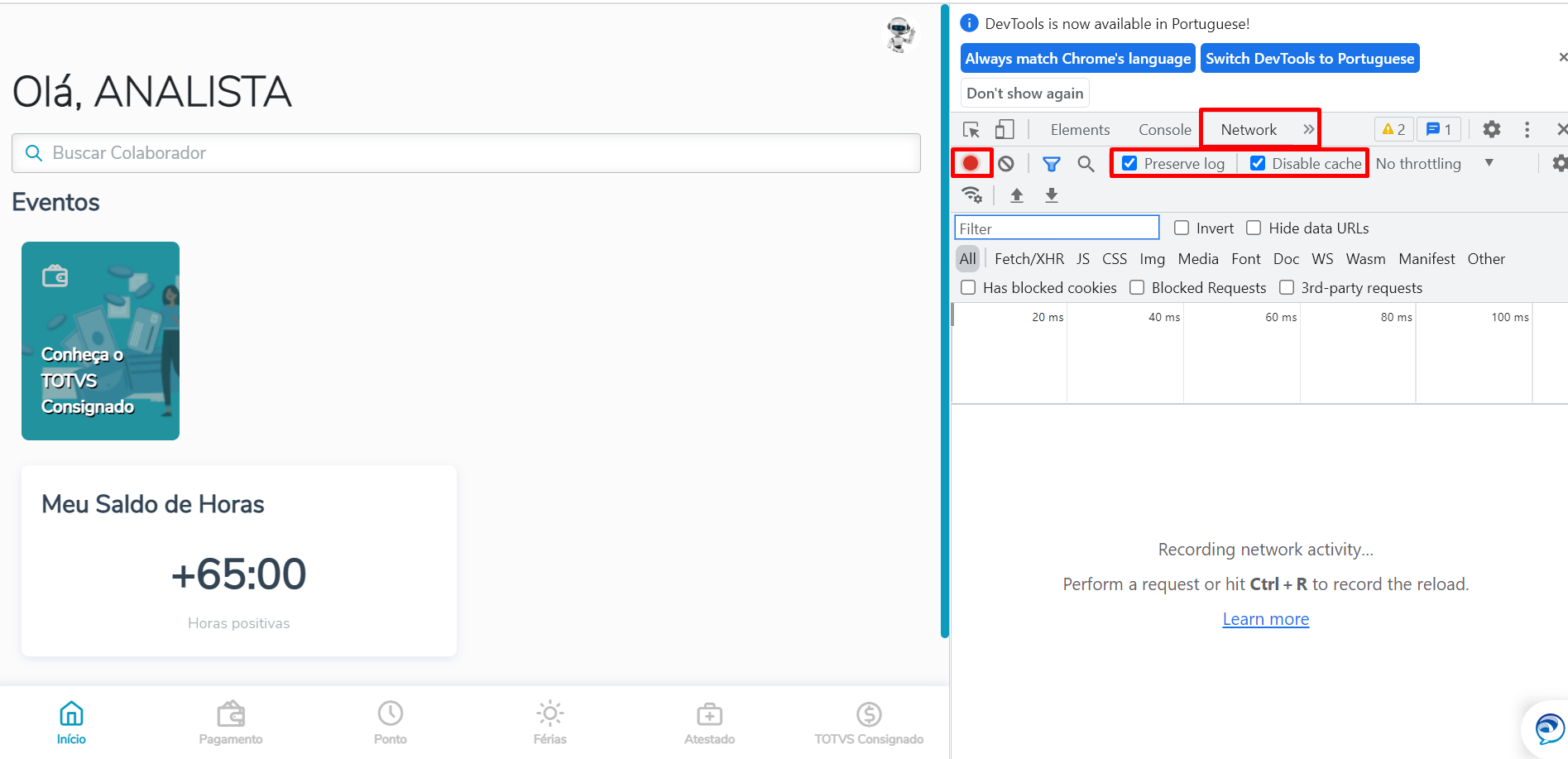Screen dimensions: 1568x759
Task: Select the Network tab
Action: tap(1249, 130)
